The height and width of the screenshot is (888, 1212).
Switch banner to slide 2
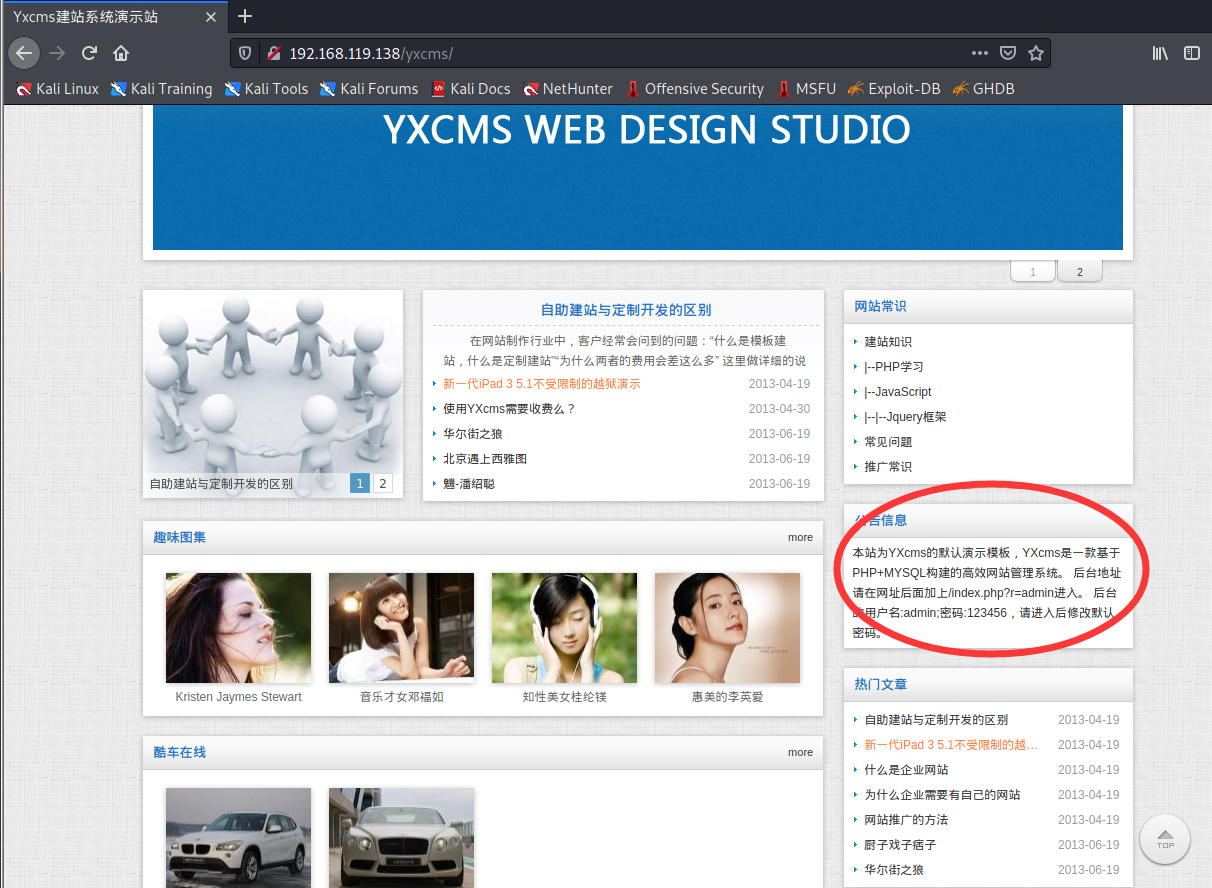pos(1080,271)
